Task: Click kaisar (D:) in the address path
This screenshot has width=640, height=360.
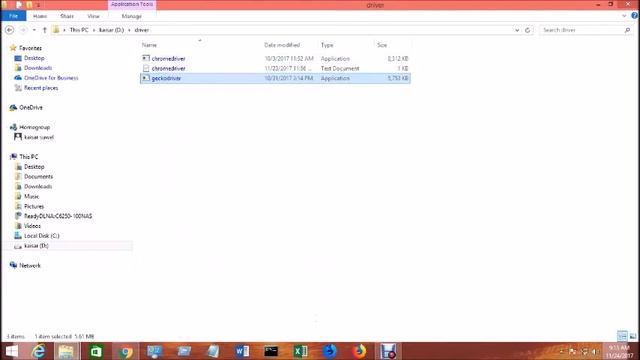Action: 111,30
